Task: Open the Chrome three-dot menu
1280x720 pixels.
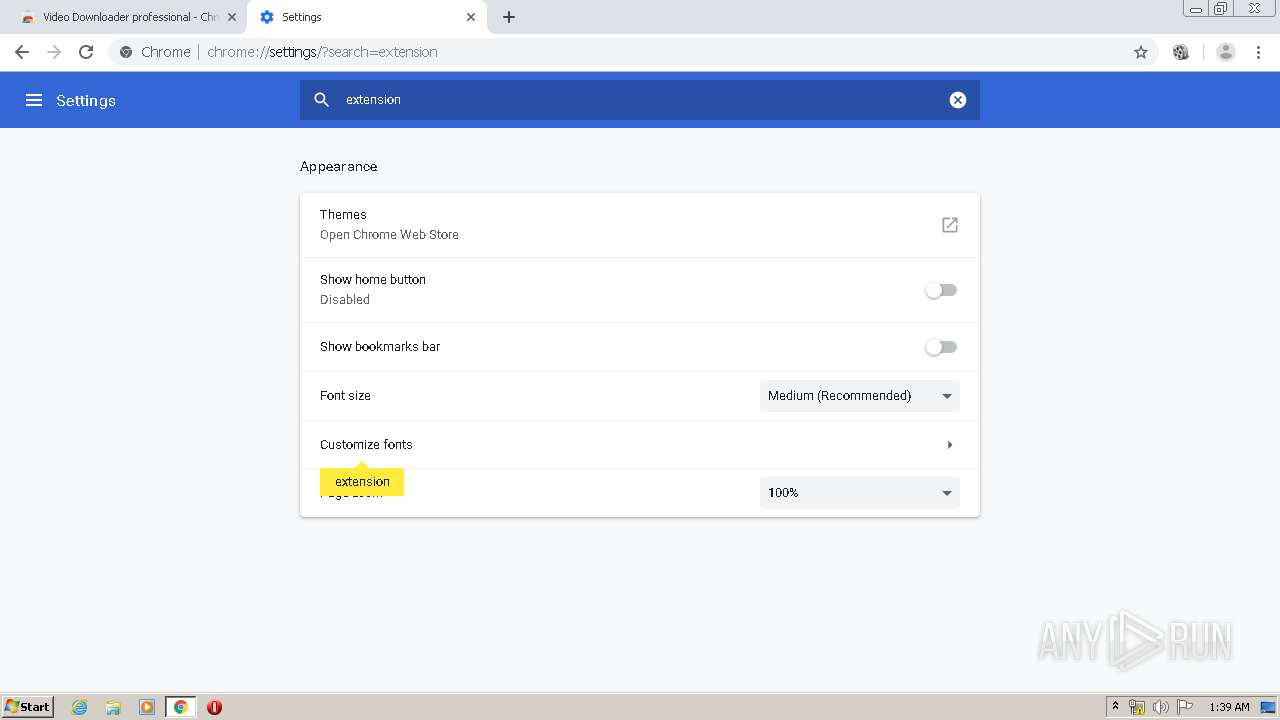Action: point(1259,52)
